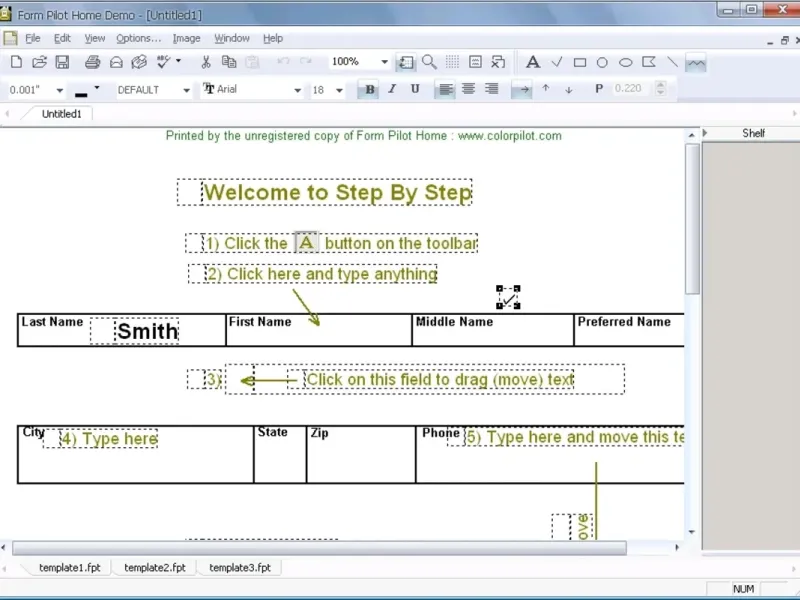Align text right
This screenshot has height=600, width=800.
(x=491, y=89)
